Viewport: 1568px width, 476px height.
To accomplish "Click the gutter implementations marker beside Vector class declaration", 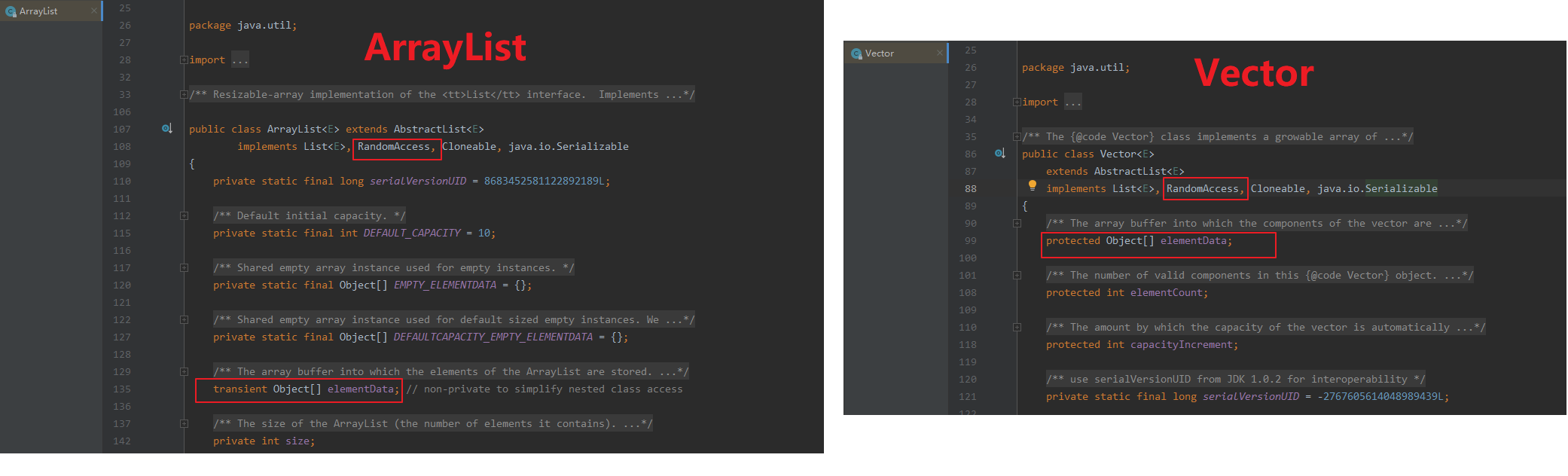I will [x=999, y=154].
